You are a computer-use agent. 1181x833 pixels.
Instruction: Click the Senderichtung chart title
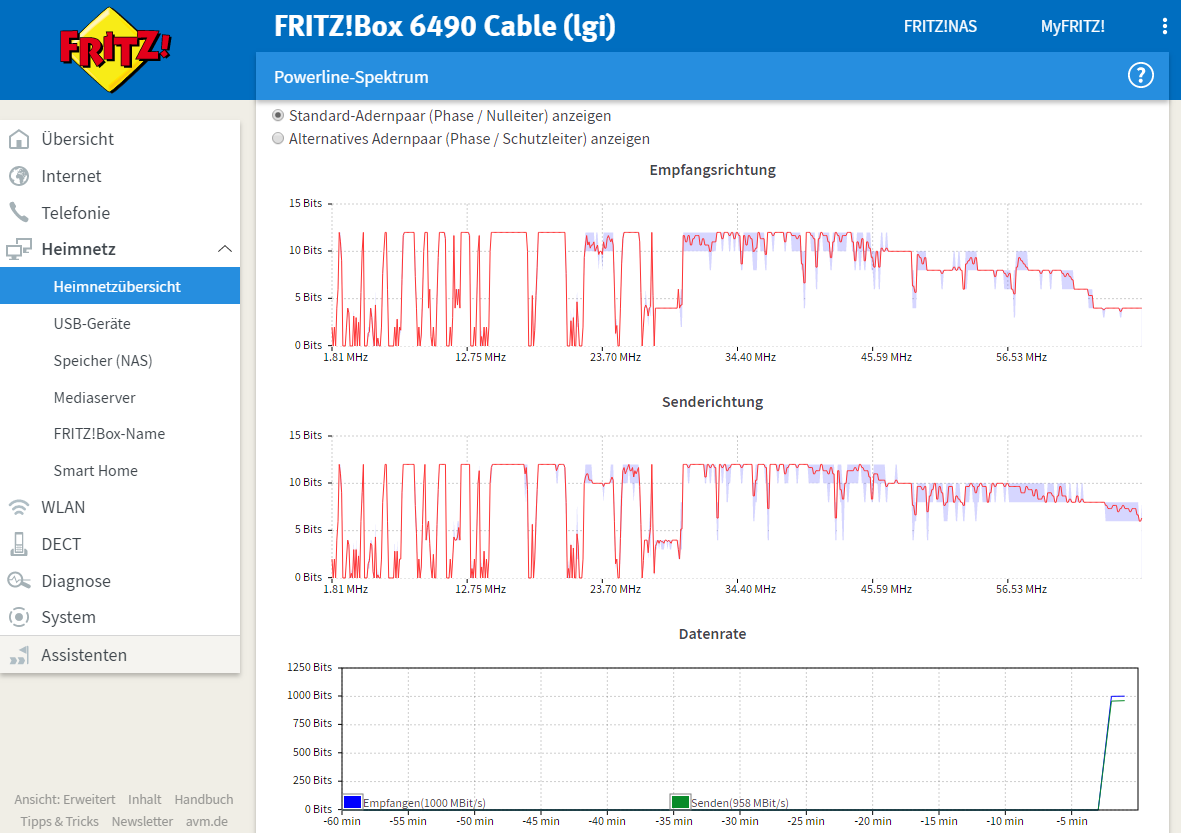pos(713,401)
